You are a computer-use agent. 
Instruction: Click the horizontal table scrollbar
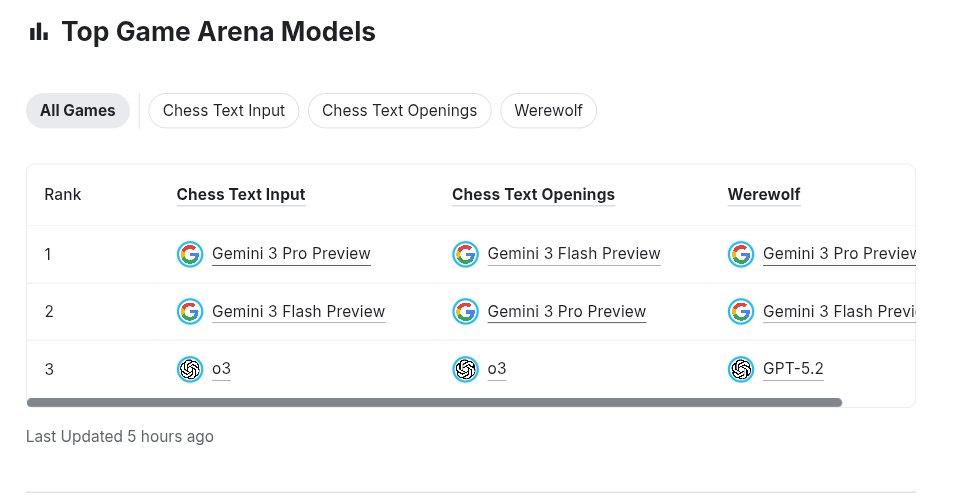pos(434,402)
